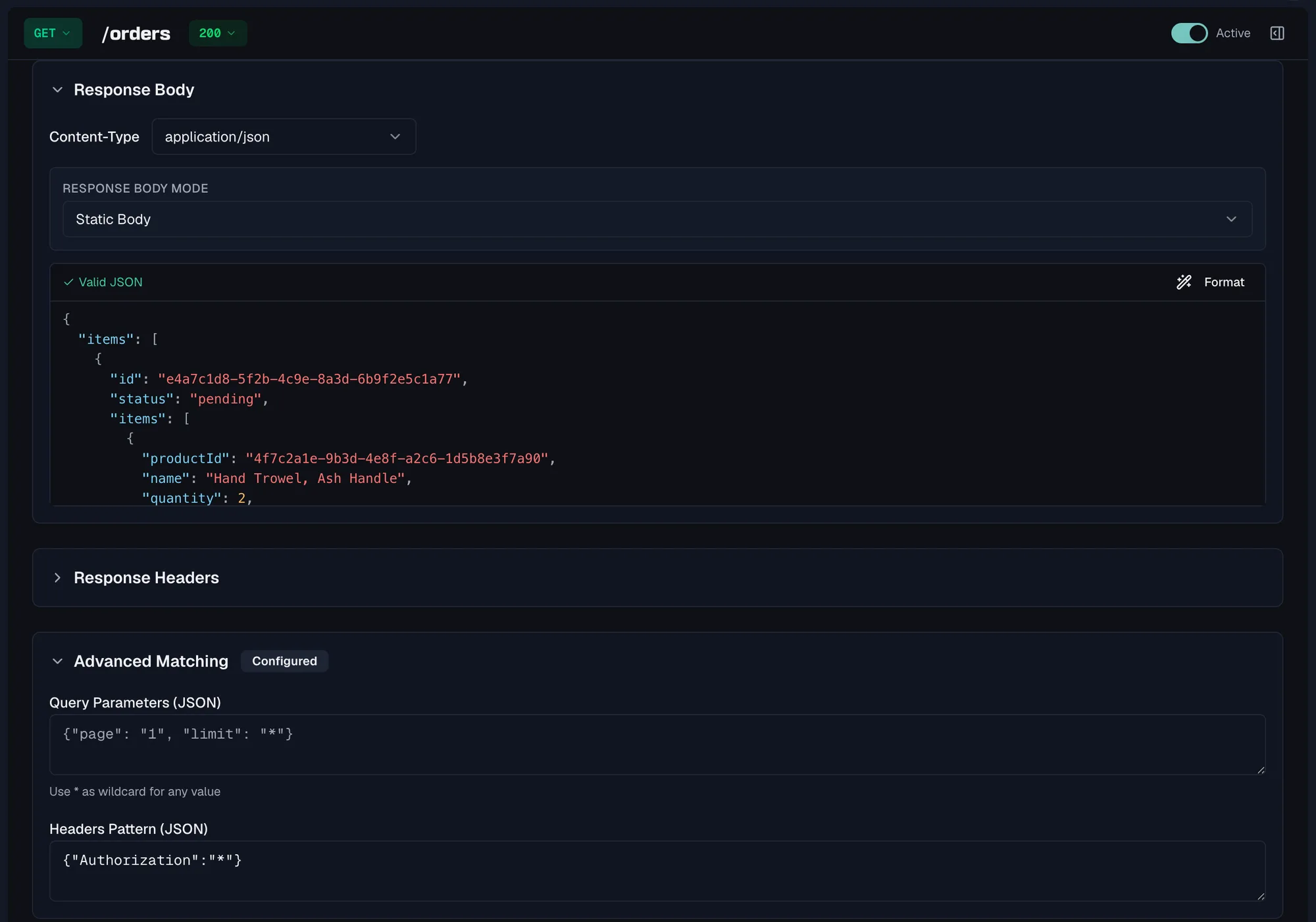Click the Active label text
This screenshot has width=1316, height=922.
coord(1233,33)
